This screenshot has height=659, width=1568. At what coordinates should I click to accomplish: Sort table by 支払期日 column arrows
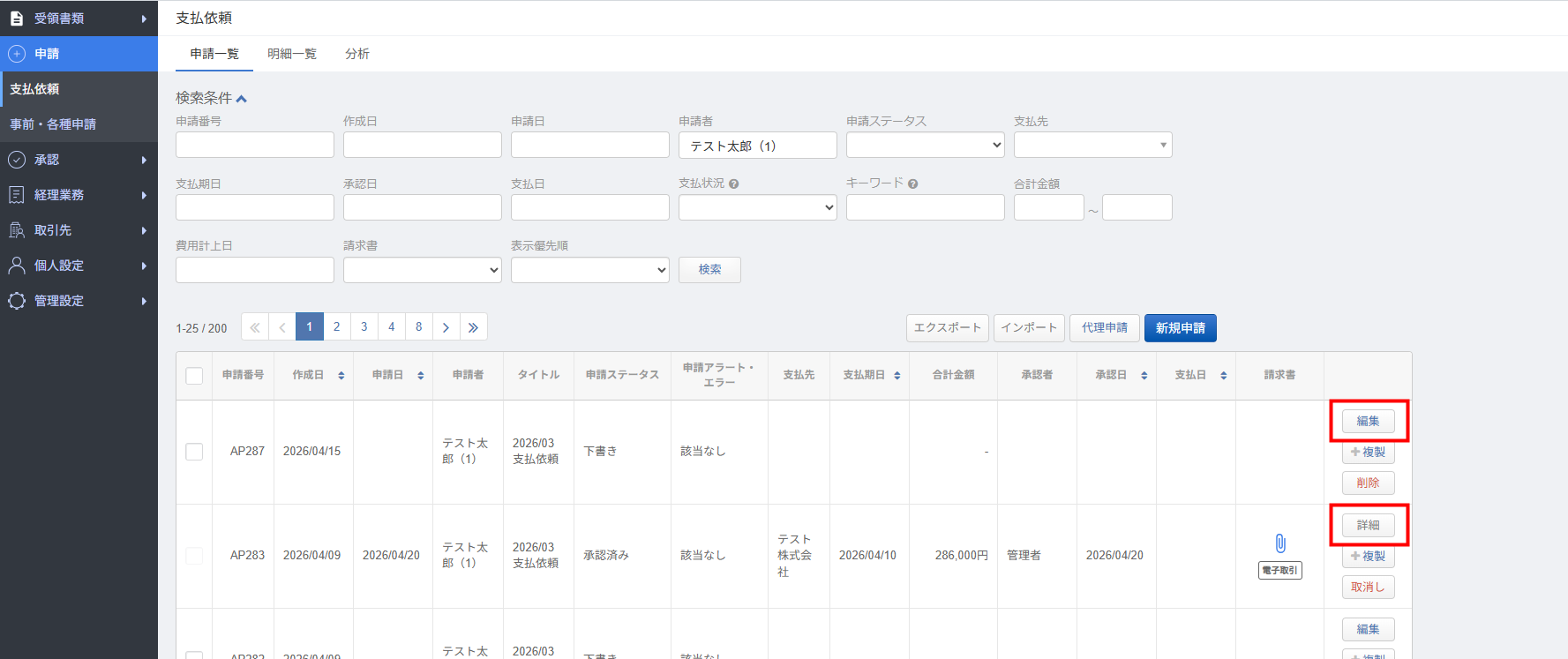[897, 376]
